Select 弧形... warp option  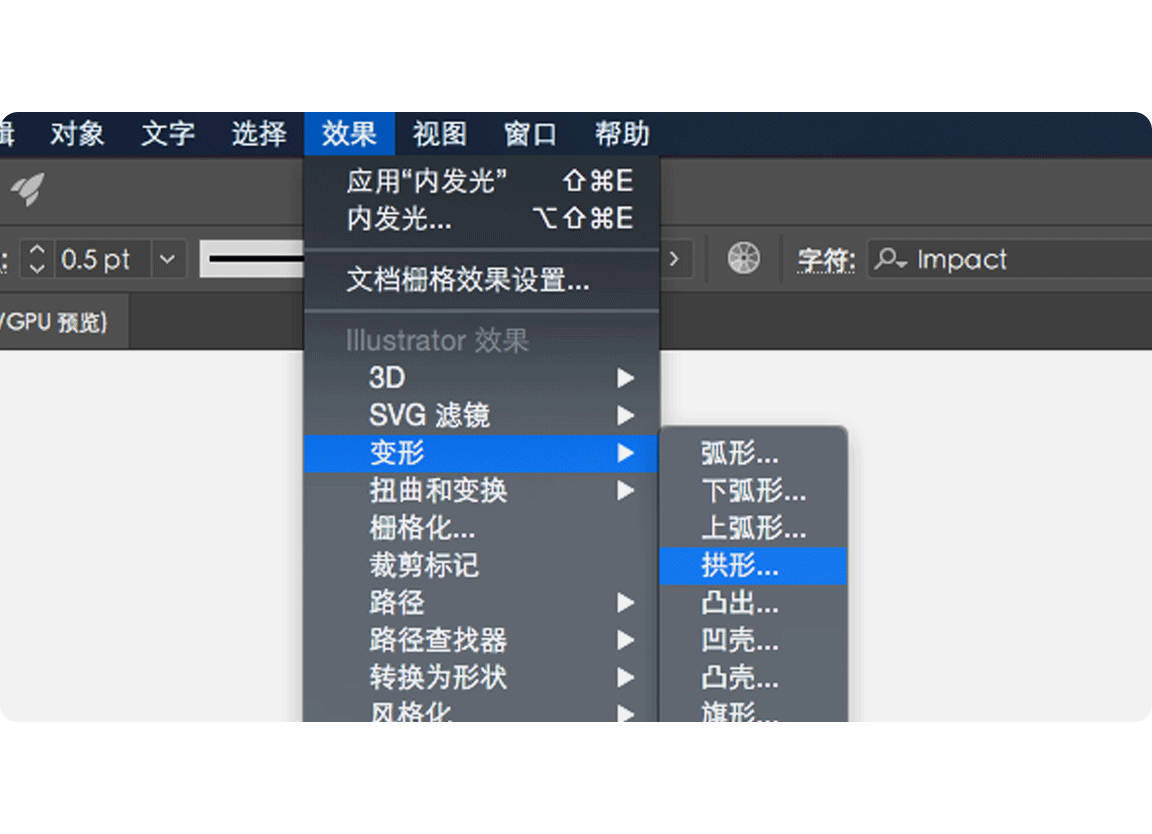(753, 453)
